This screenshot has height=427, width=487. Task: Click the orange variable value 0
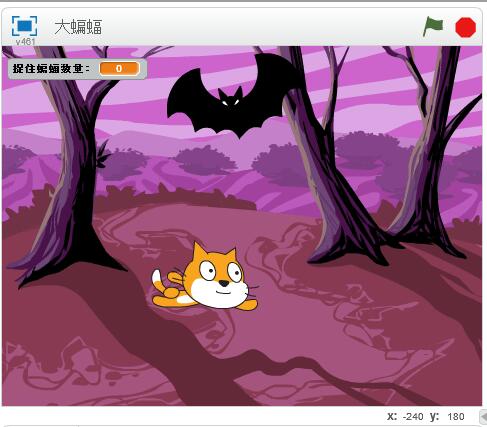[x=119, y=69]
